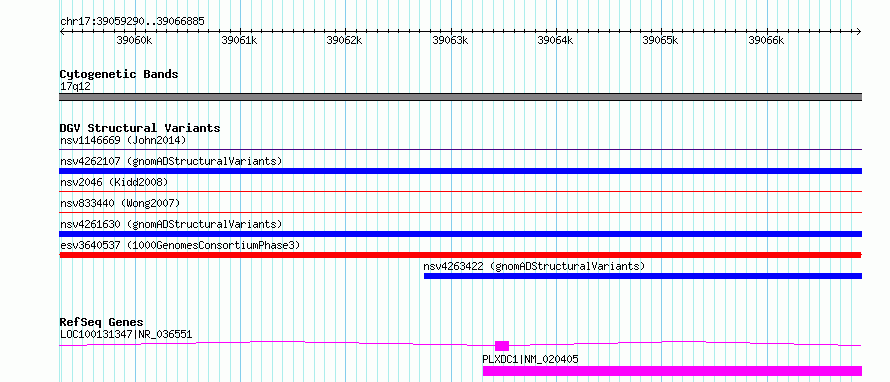Click the magenta exon box on LOC100131347
The height and width of the screenshot is (382, 890).
[502, 346]
